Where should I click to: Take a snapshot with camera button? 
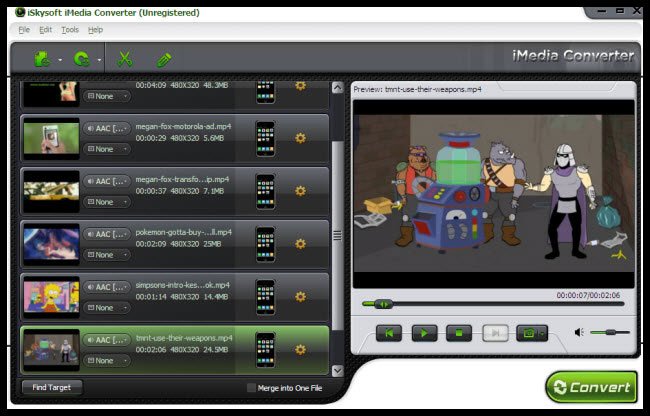click(x=528, y=333)
